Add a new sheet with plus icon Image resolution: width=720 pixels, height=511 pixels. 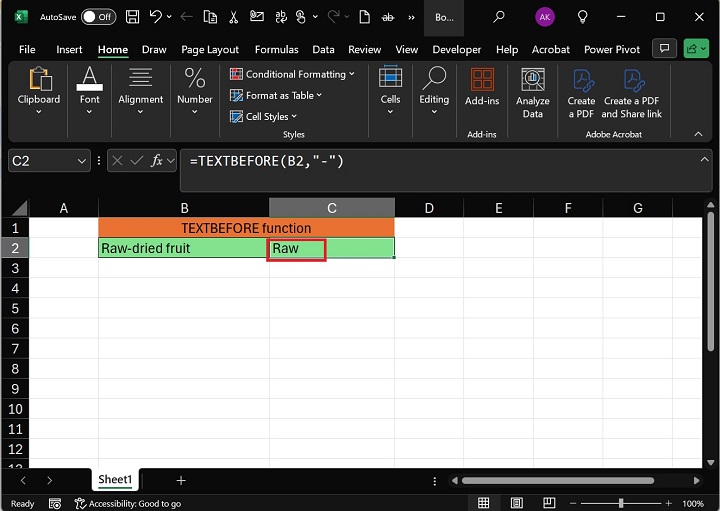click(180, 480)
